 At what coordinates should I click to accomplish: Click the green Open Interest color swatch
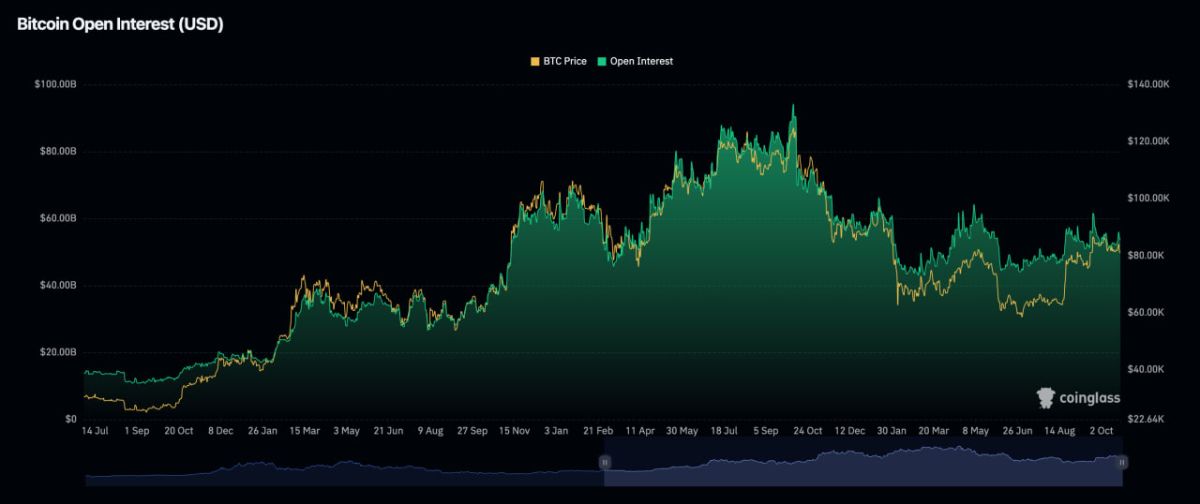[x=600, y=61]
